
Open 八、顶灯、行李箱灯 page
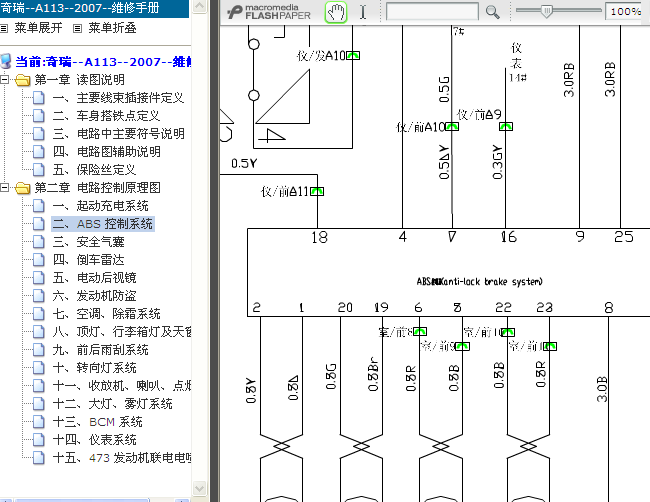(x=122, y=332)
